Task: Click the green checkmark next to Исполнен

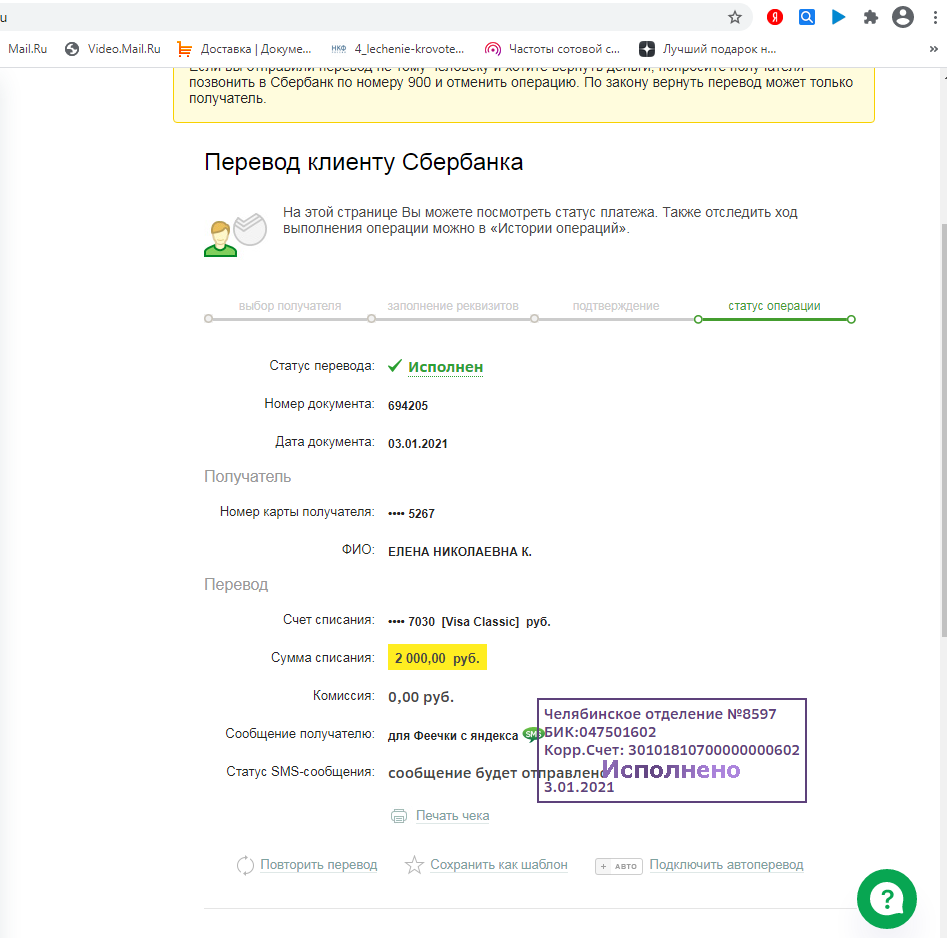Action: 394,365
